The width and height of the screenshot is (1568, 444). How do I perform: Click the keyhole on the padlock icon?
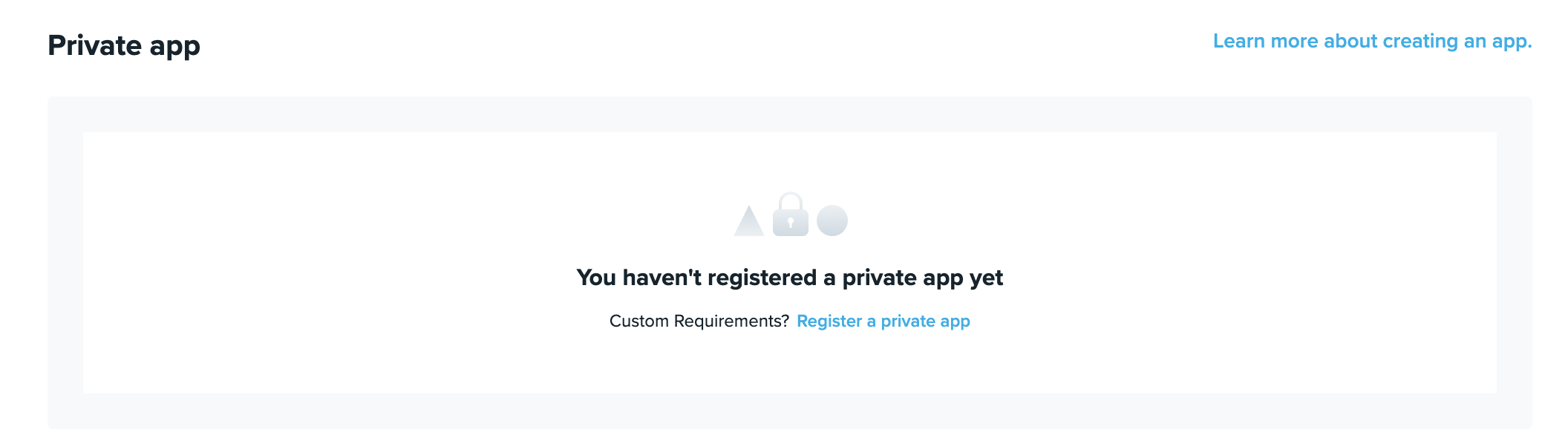coord(790,223)
